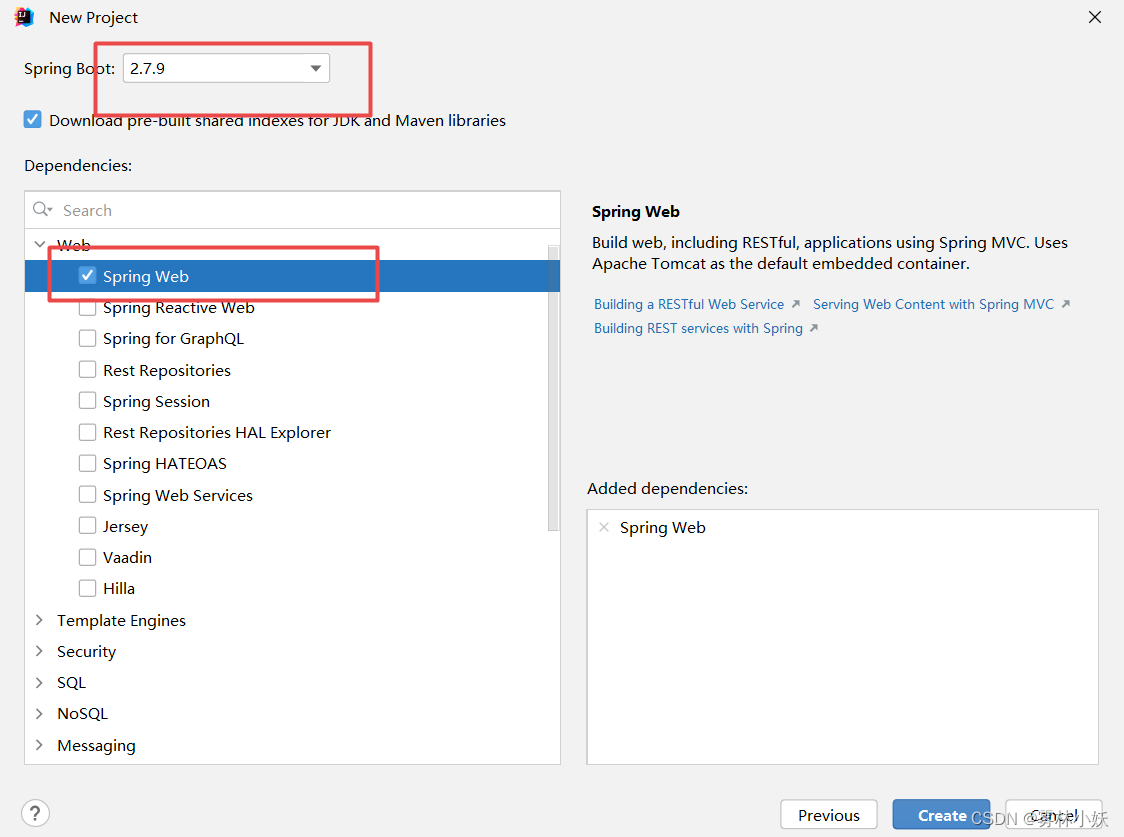This screenshot has width=1124, height=837.
Task: Enable the Vaadin dependency
Action: coord(87,557)
